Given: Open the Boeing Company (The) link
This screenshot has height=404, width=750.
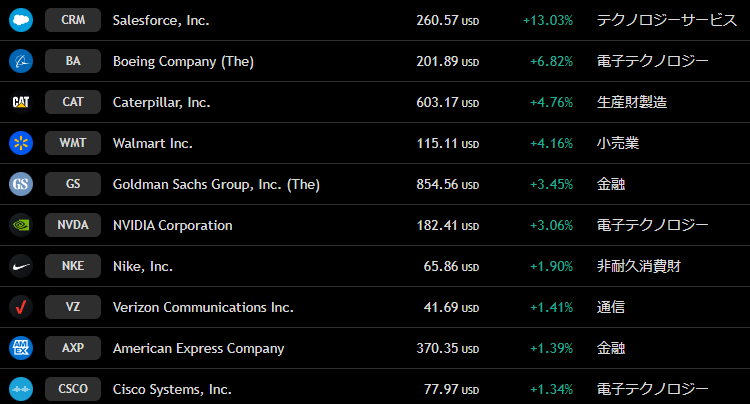Looking at the screenshot, I should point(183,61).
